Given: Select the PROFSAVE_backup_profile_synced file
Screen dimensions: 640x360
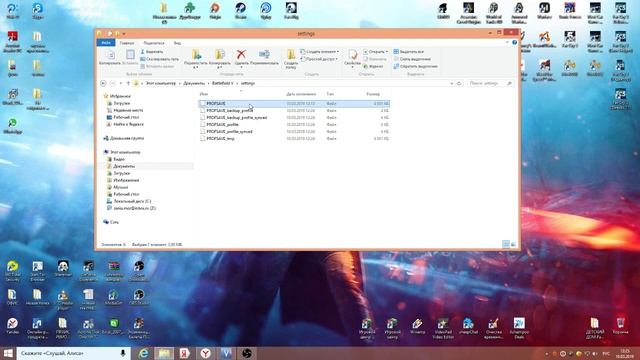Looking at the screenshot, I should click(294, 118).
